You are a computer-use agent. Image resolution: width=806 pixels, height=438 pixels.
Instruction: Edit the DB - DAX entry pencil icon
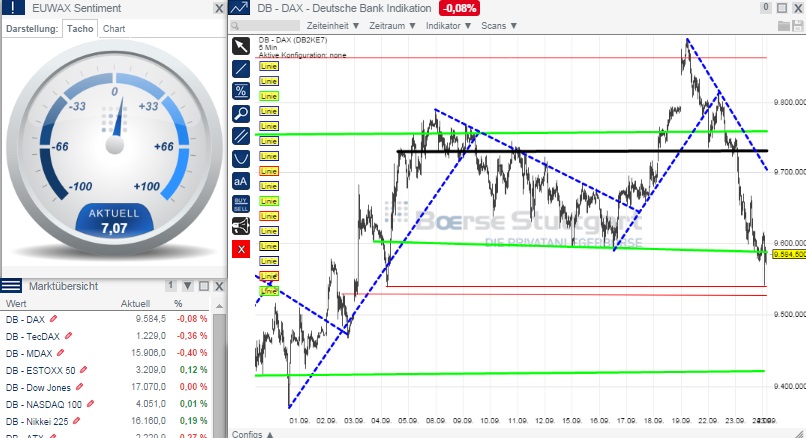click(x=53, y=319)
